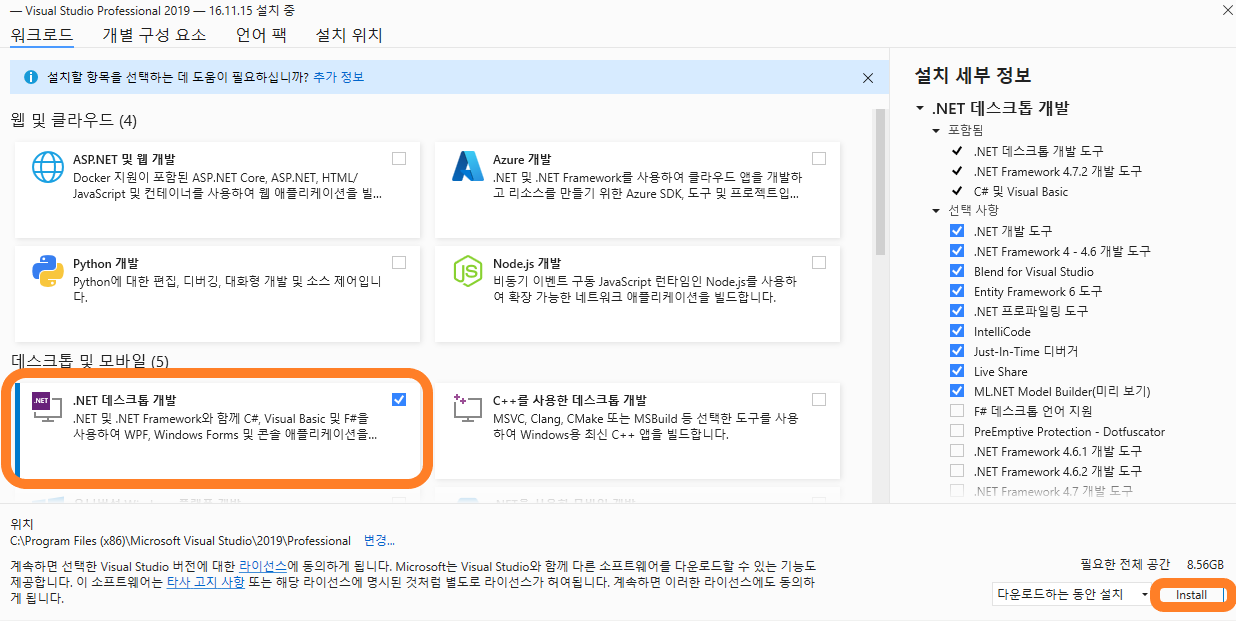Screen dimensions: 1236x621
Task: Click the installation path text
Action: [180, 540]
